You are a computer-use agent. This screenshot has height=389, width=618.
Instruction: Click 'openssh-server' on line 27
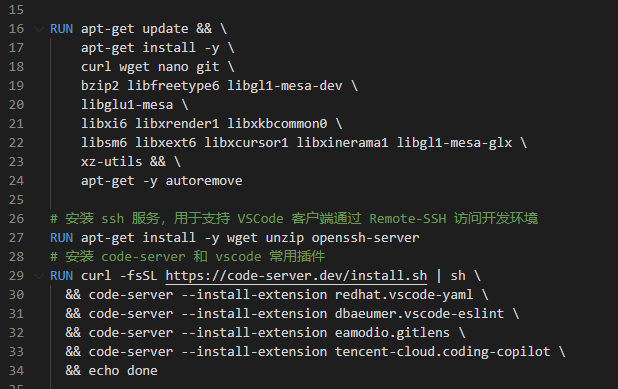(x=365, y=238)
